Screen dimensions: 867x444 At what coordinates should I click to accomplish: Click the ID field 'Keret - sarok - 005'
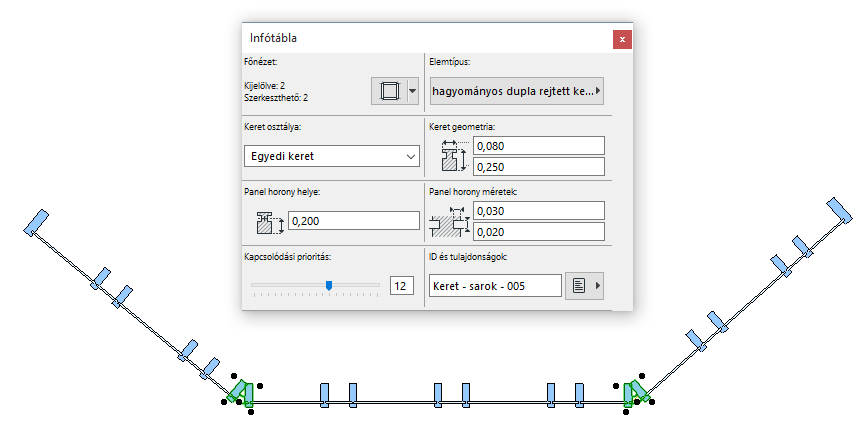pos(493,286)
